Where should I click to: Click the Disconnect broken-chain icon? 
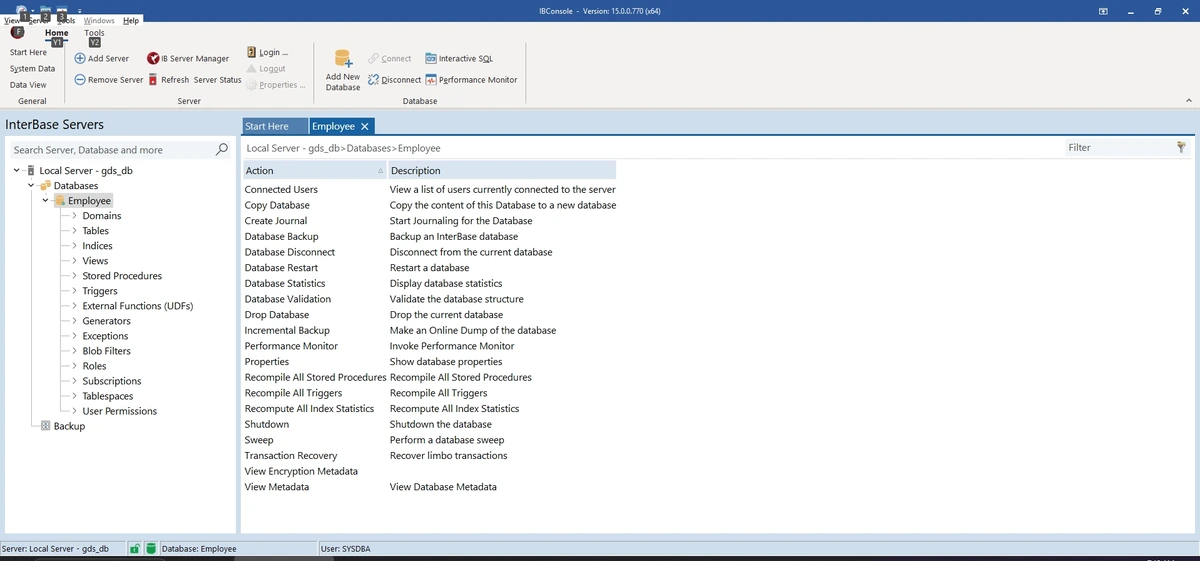click(373, 80)
